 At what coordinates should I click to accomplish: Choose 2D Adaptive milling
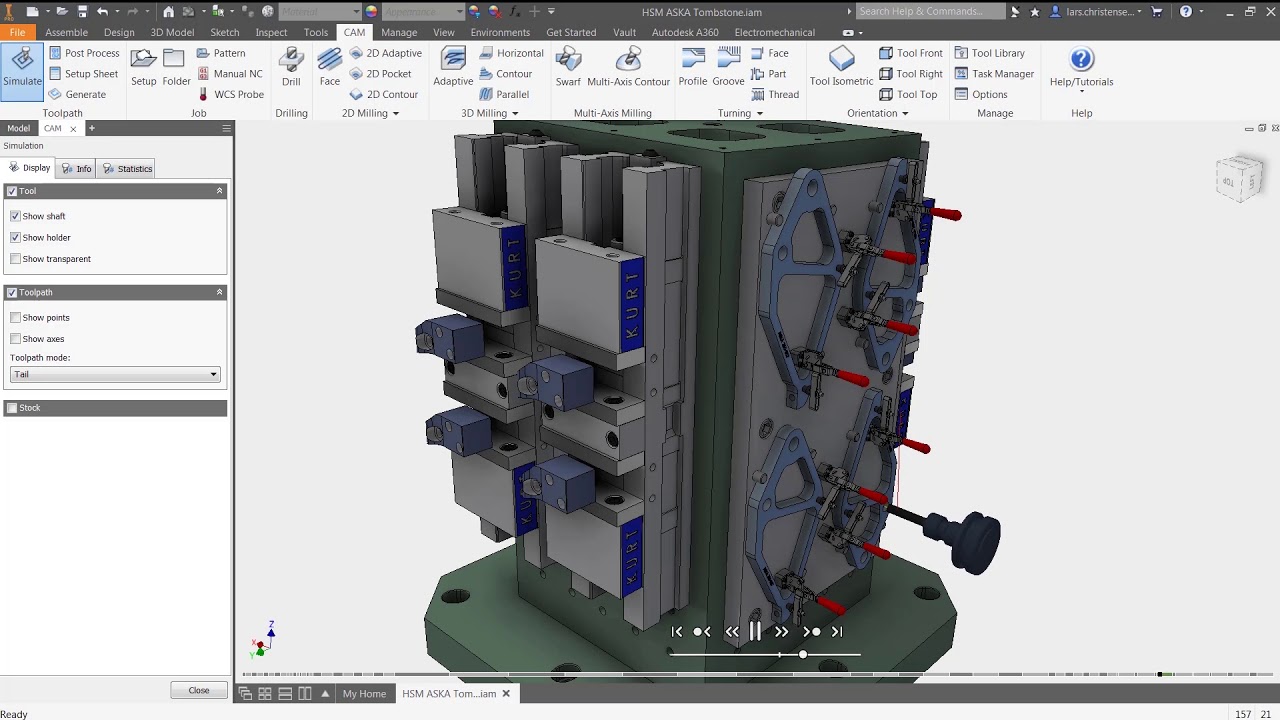click(385, 53)
